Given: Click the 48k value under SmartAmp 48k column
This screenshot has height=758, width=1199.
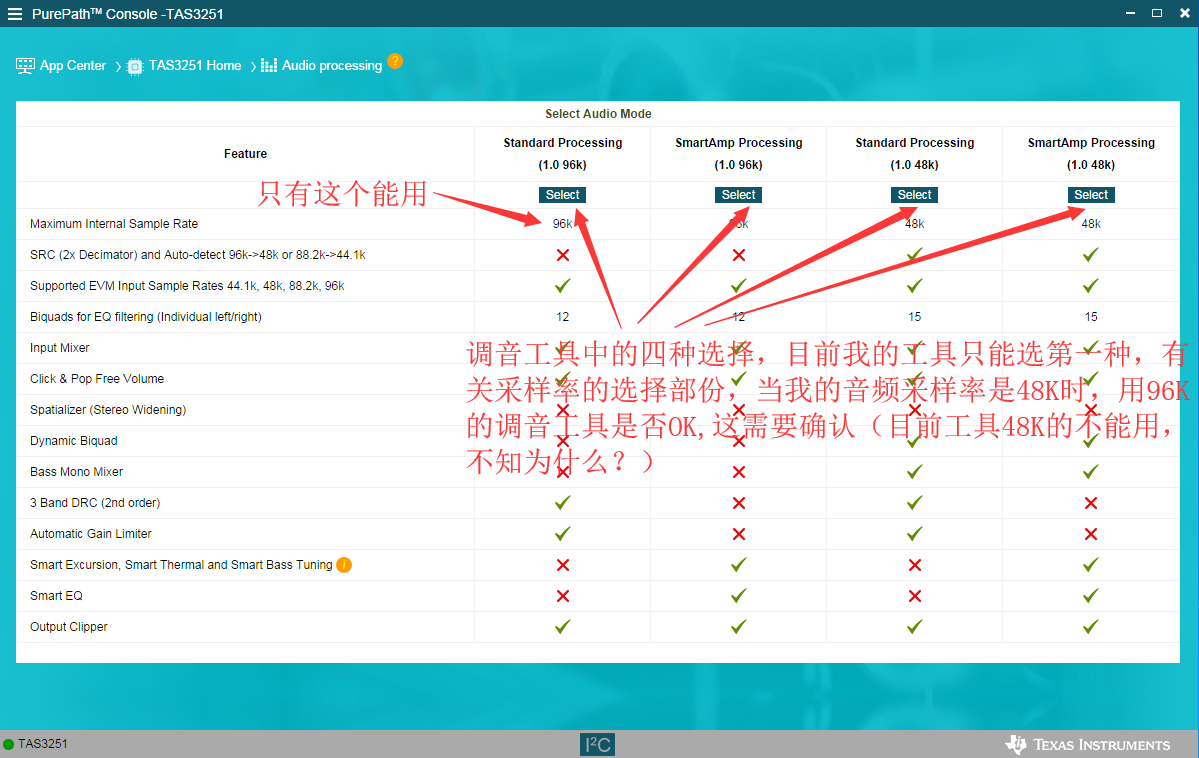Looking at the screenshot, I should (1091, 224).
